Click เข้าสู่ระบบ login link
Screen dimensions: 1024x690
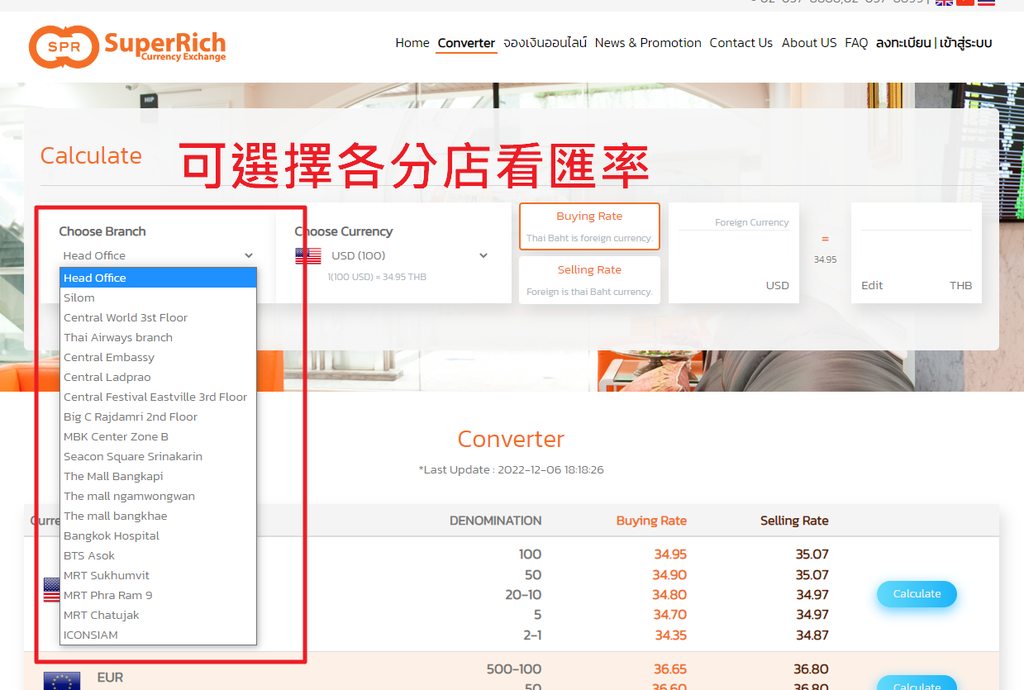click(x=966, y=43)
